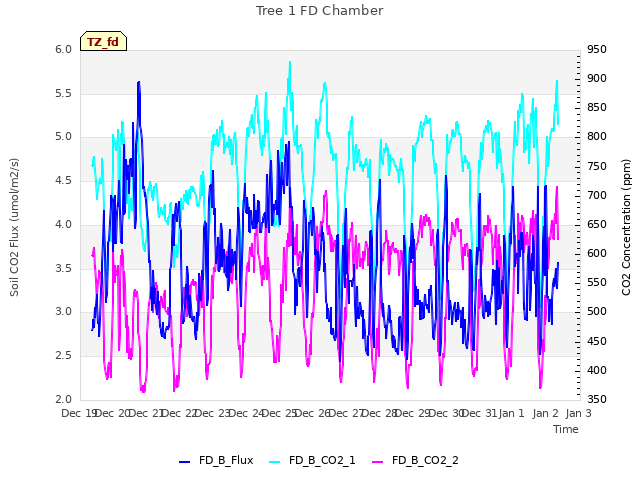Image resolution: width=640 pixels, height=480 pixels.
Task: Click the 5.5 left axis tick label
Action: click(x=63, y=93)
